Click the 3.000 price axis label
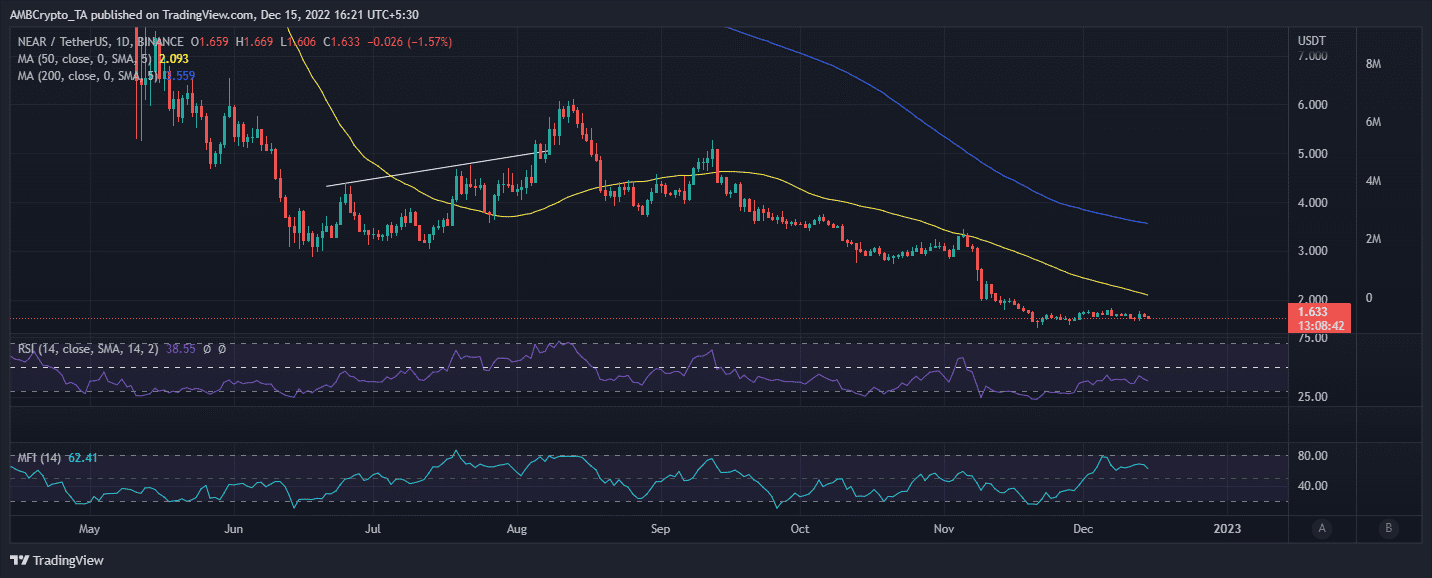Screen dimensions: 1432x578 pos(1314,251)
